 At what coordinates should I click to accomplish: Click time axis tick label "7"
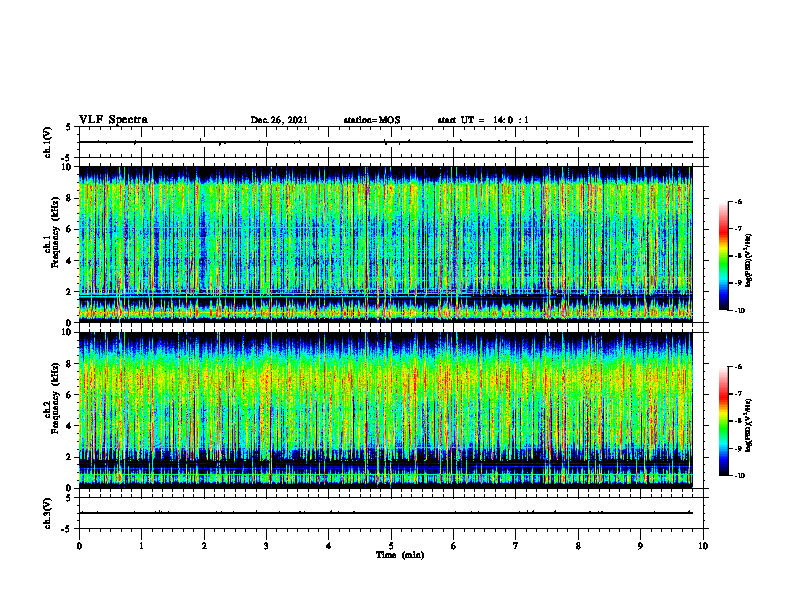[516, 546]
